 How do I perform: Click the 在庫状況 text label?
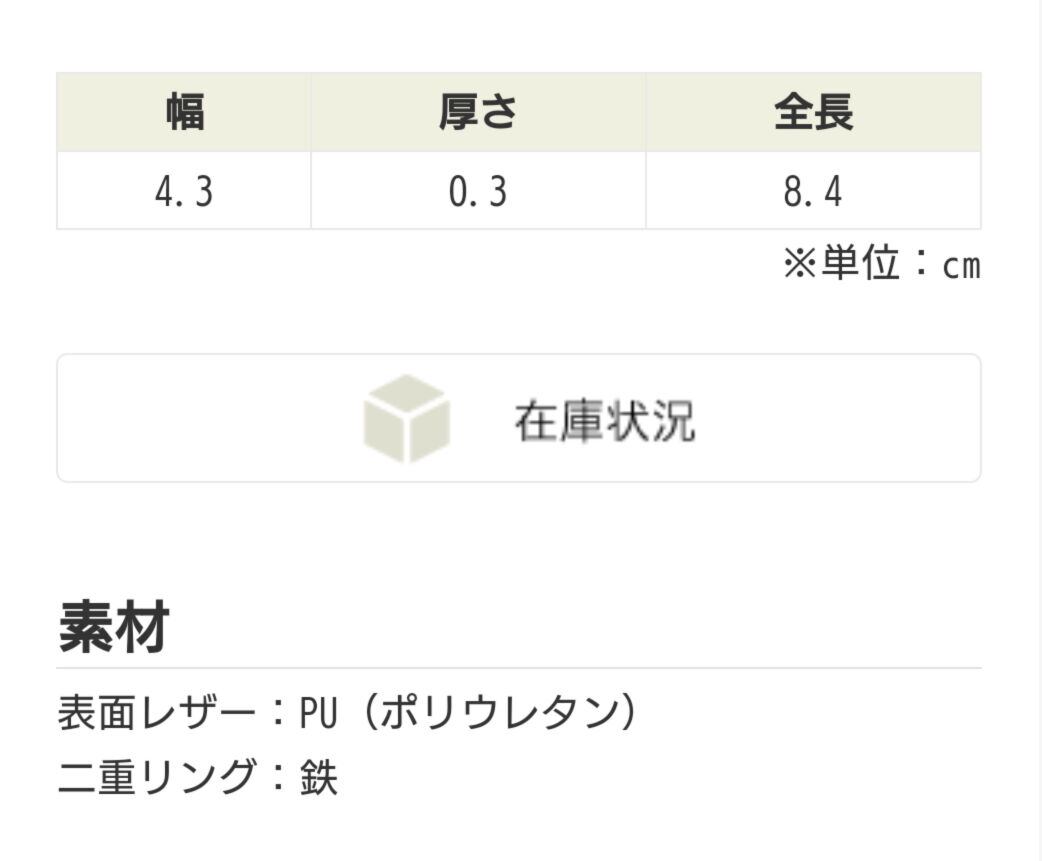604,421
